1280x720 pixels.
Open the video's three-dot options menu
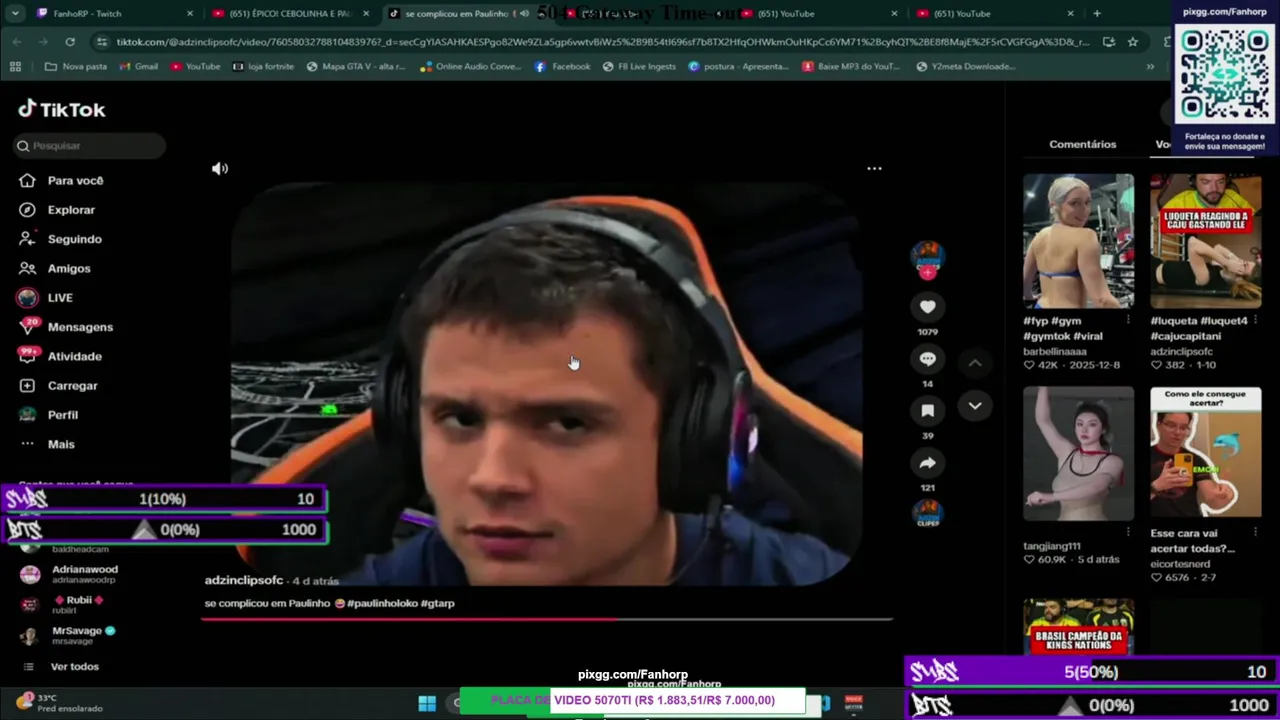pyautogui.click(x=874, y=169)
